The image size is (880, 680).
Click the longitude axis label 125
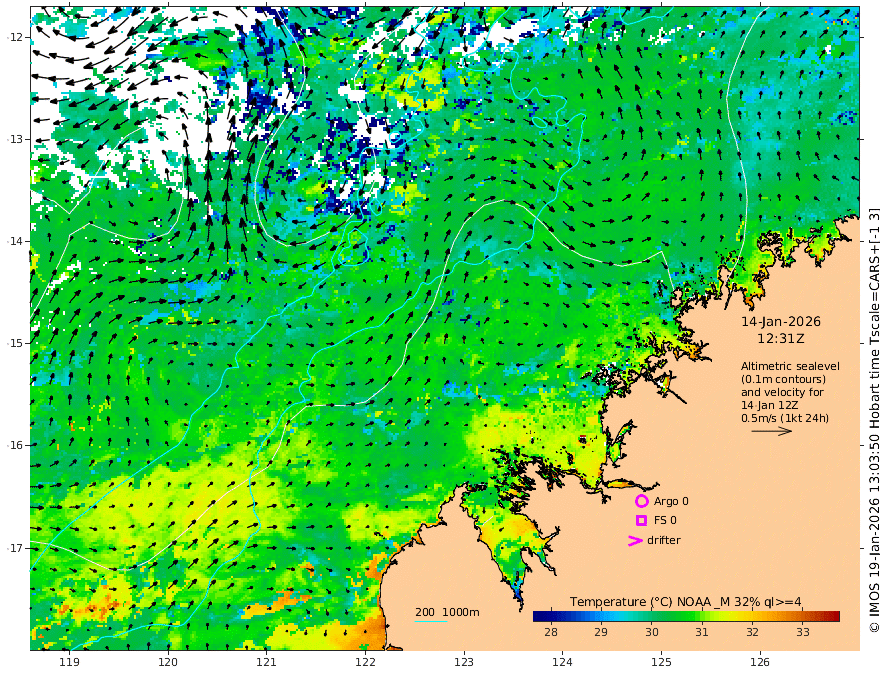point(662,663)
